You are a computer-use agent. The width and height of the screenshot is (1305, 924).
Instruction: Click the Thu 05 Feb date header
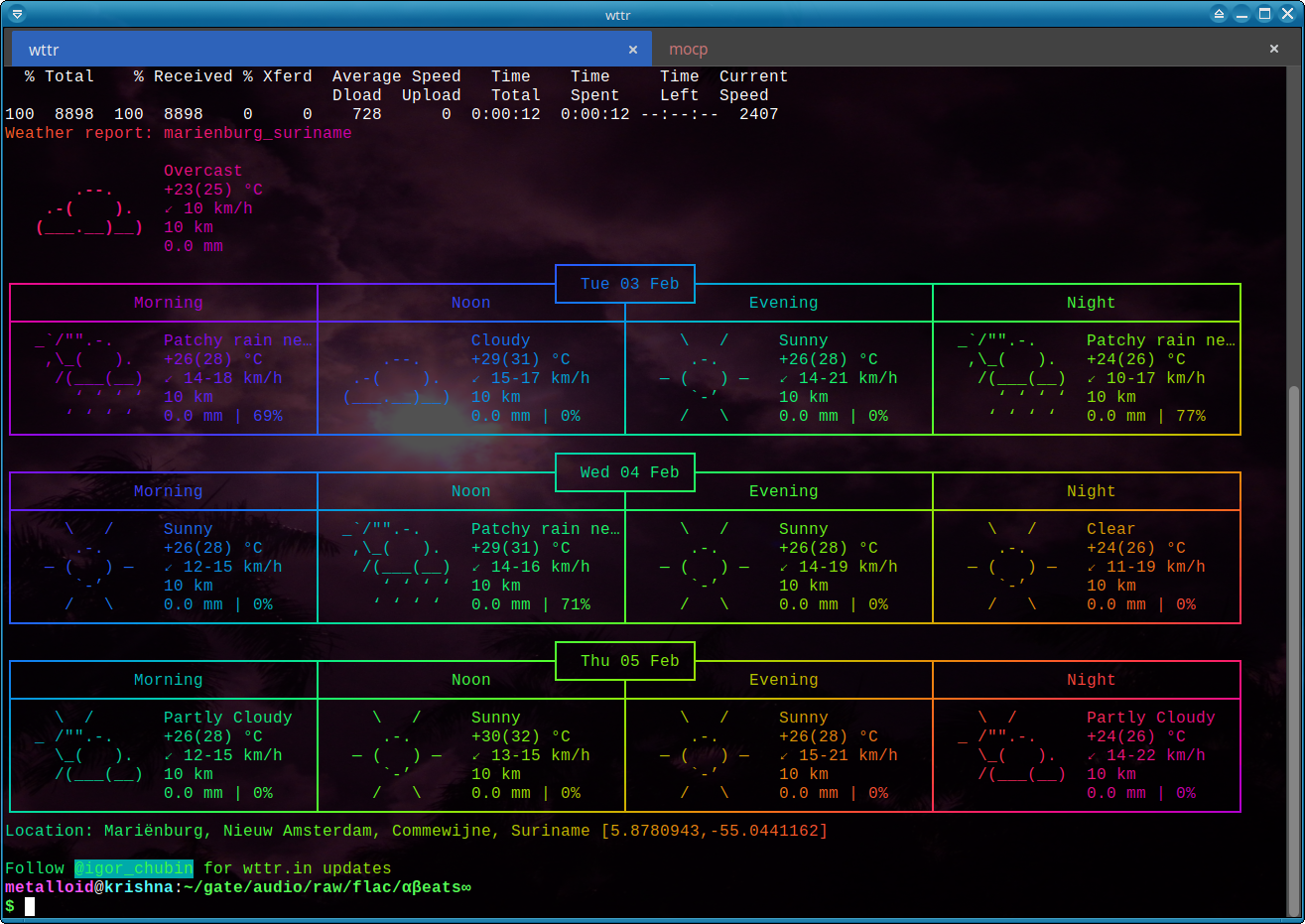[629, 661]
